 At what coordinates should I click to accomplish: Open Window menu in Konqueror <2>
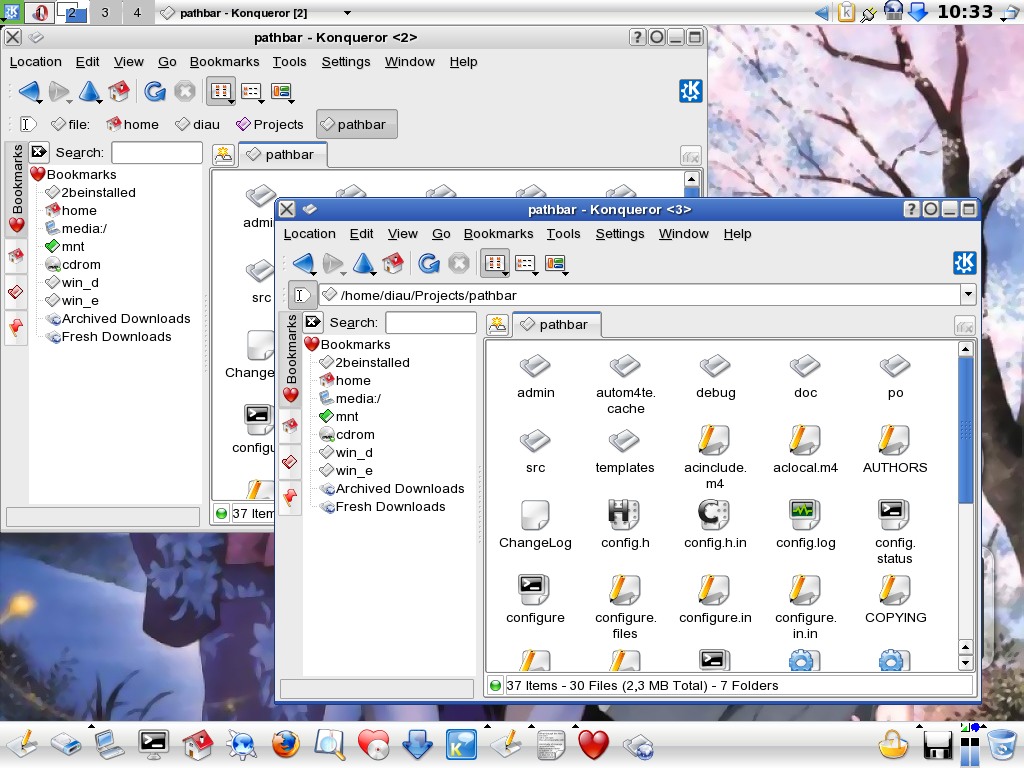click(409, 62)
